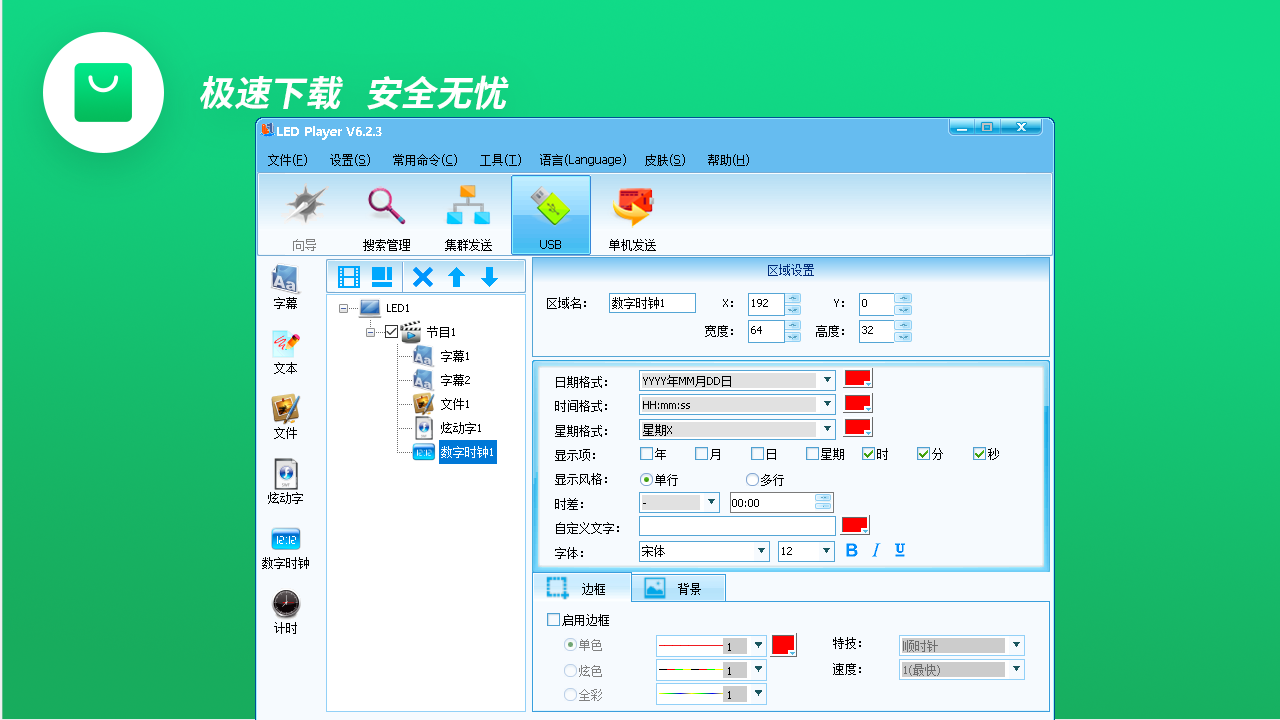This screenshot has height=720, width=1280.
Task: Select the USB transfer mode
Action: point(550,213)
